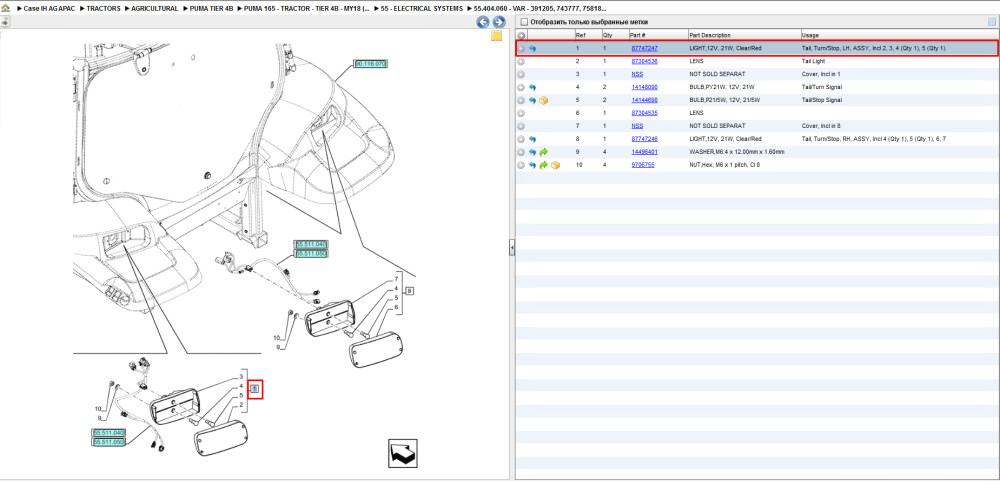Open the previous figure with the back arrow
The height and width of the screenshot is (481, 1000).
click(483, 22)
